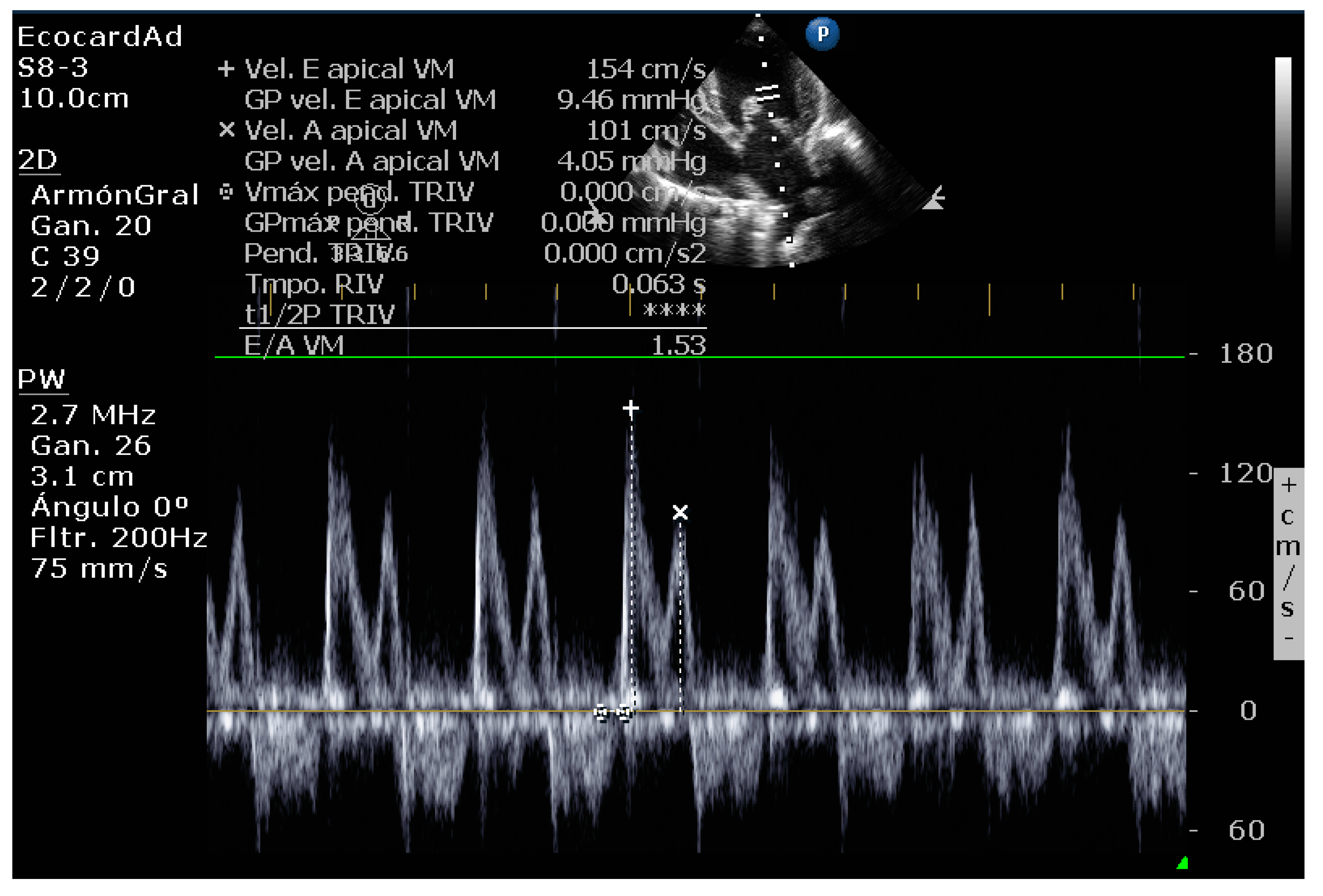
Task: Toggle the Vmáx pend. TRIV marker symbol
Action: tap(227, 191)
